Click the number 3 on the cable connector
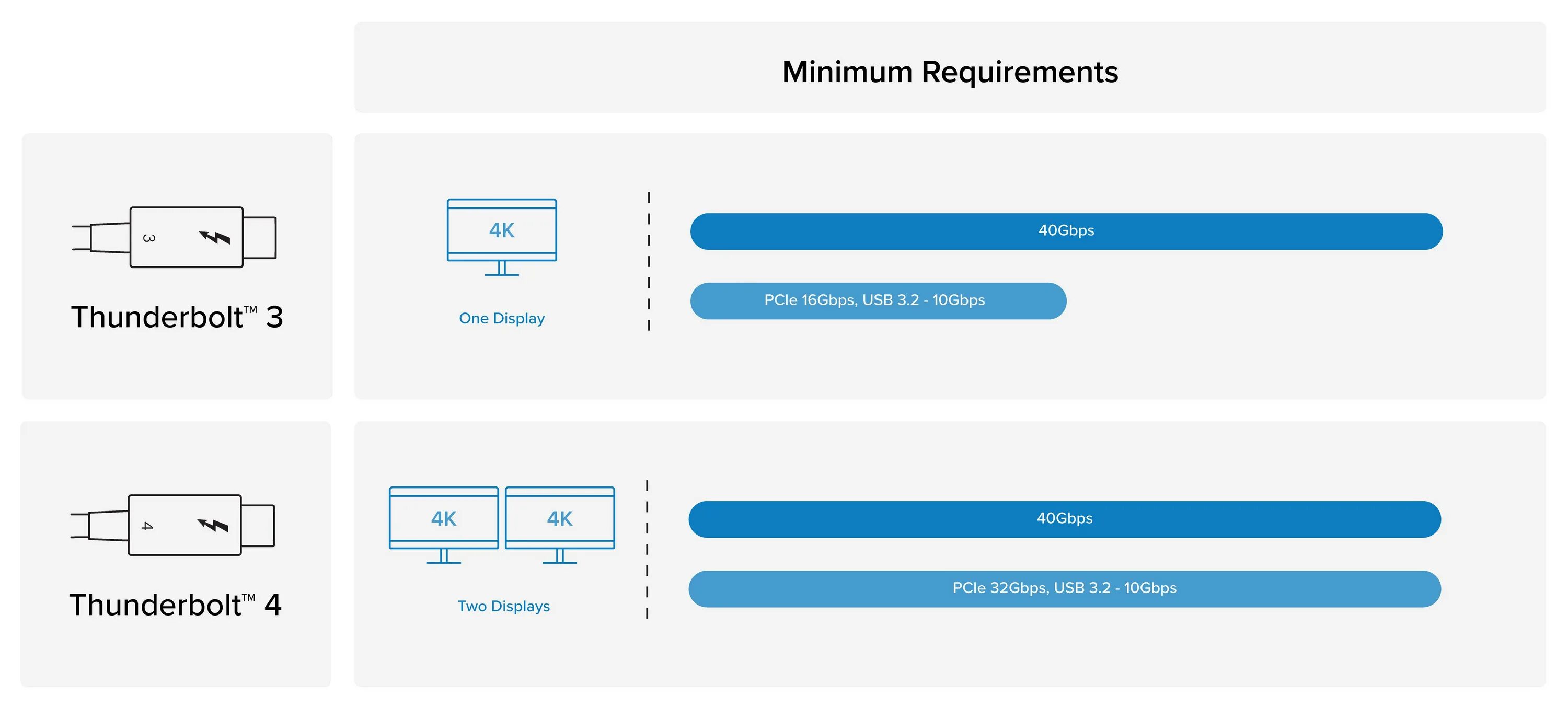 (x=148, y=238)
